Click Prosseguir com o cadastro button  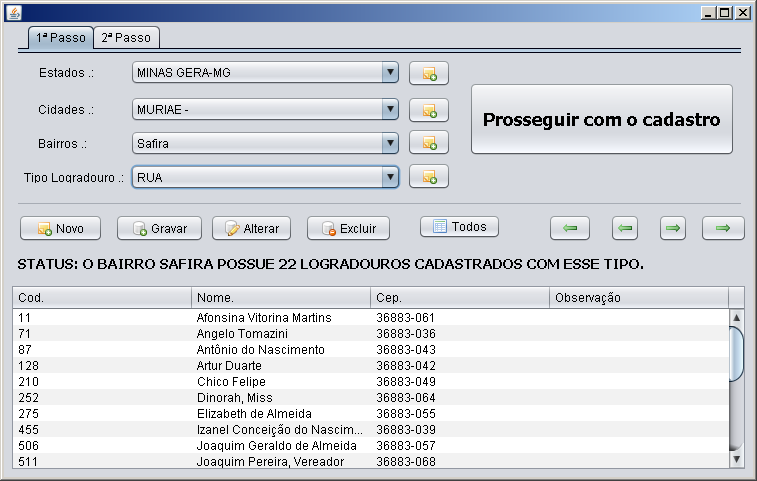(x=602, y=119)
